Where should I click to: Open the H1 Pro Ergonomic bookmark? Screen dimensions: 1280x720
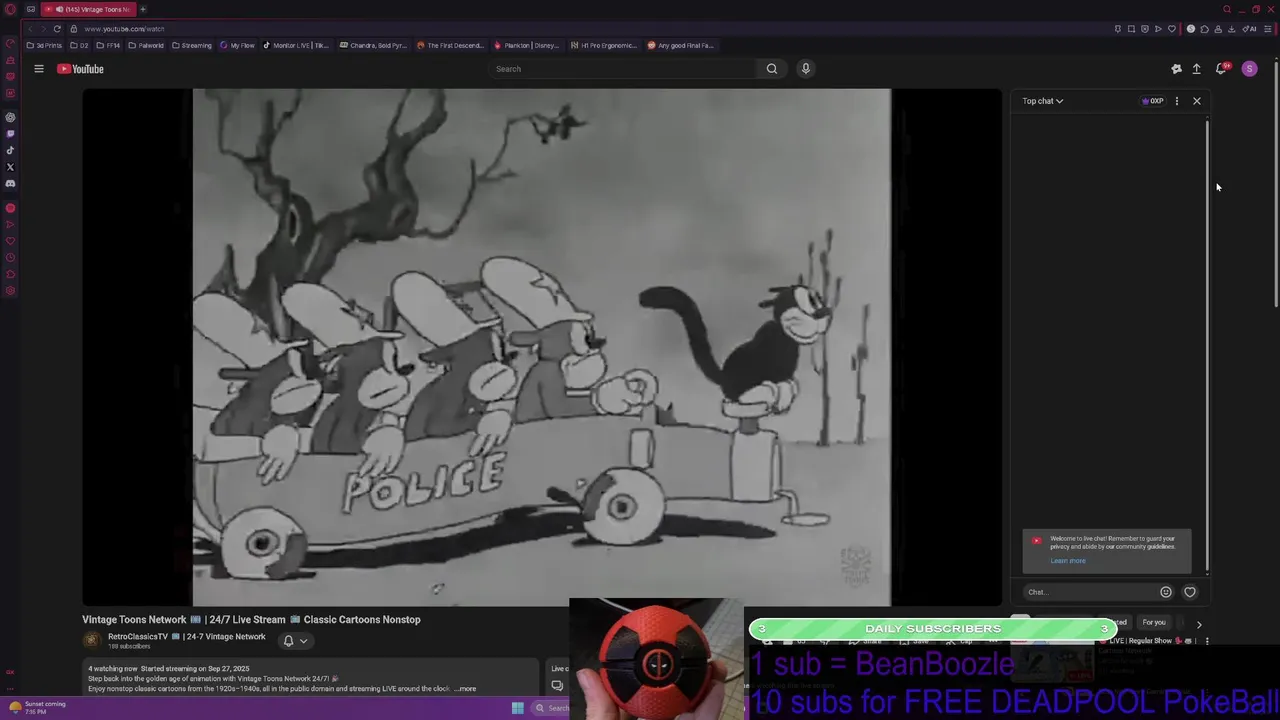[603, 45]
